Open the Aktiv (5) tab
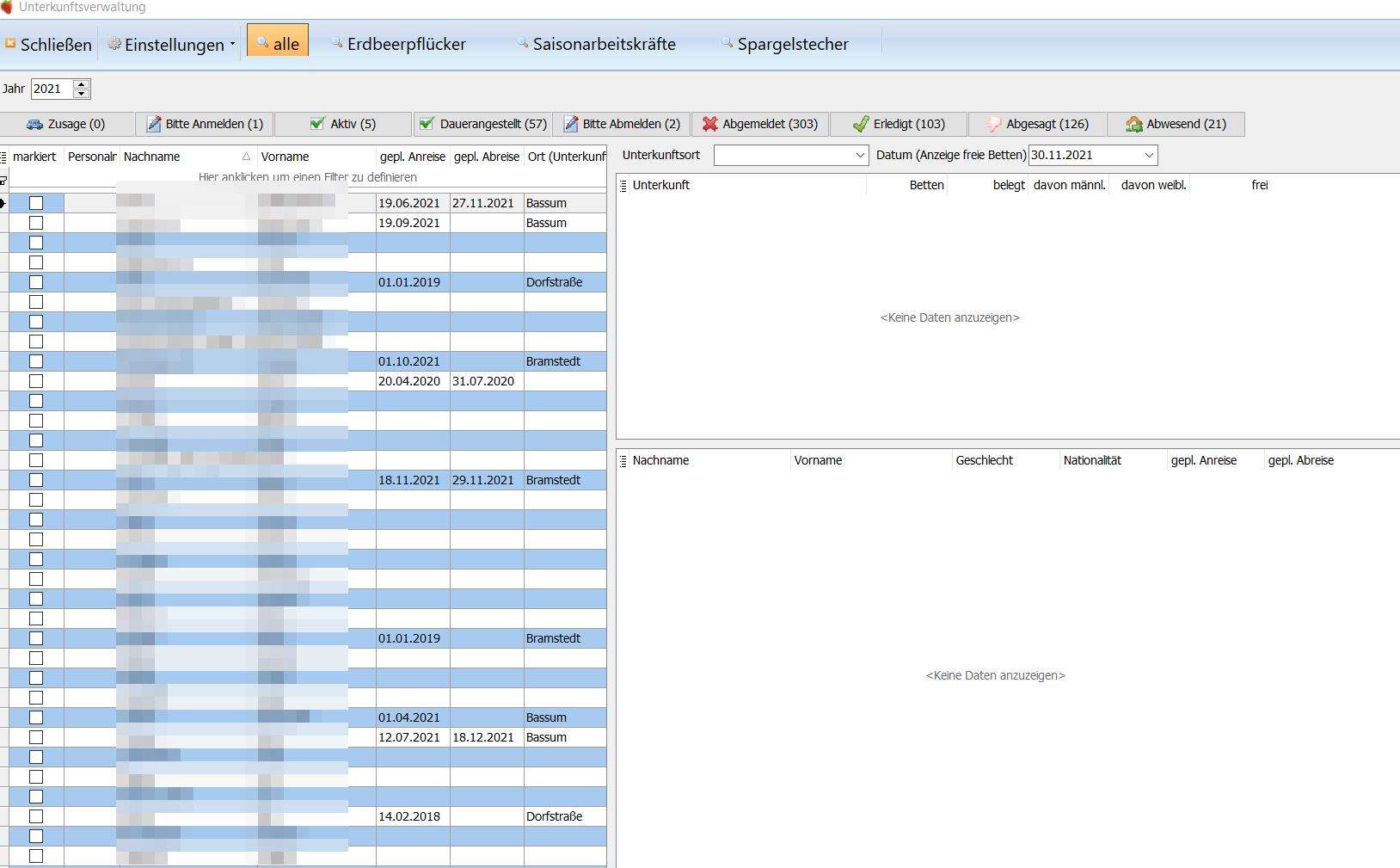The image size is (1400, 868). (x=343, y=124)
